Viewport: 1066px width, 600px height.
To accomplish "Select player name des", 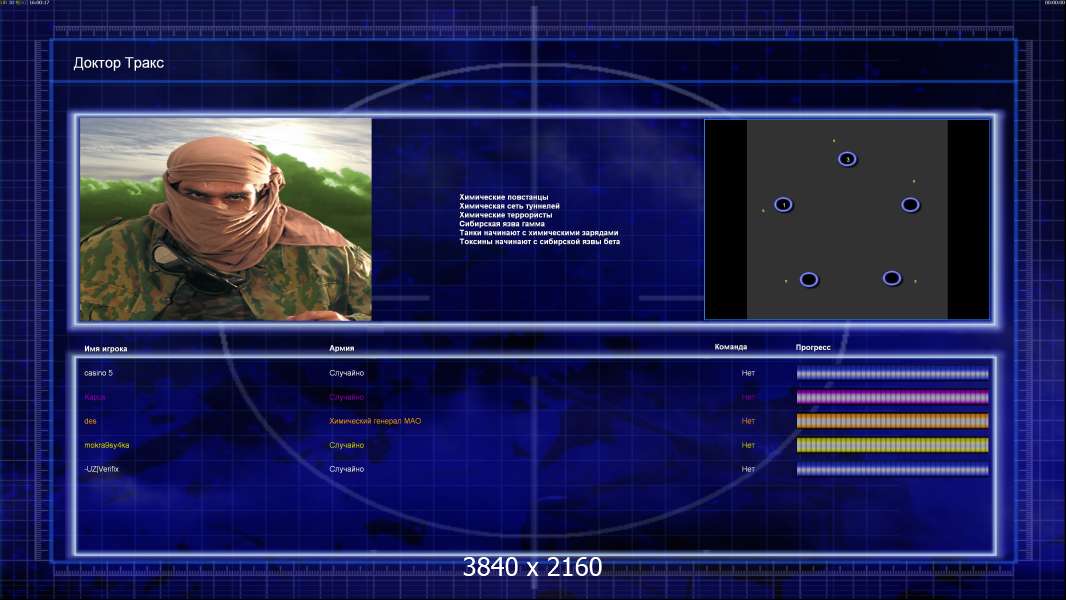I will point(90,421).
